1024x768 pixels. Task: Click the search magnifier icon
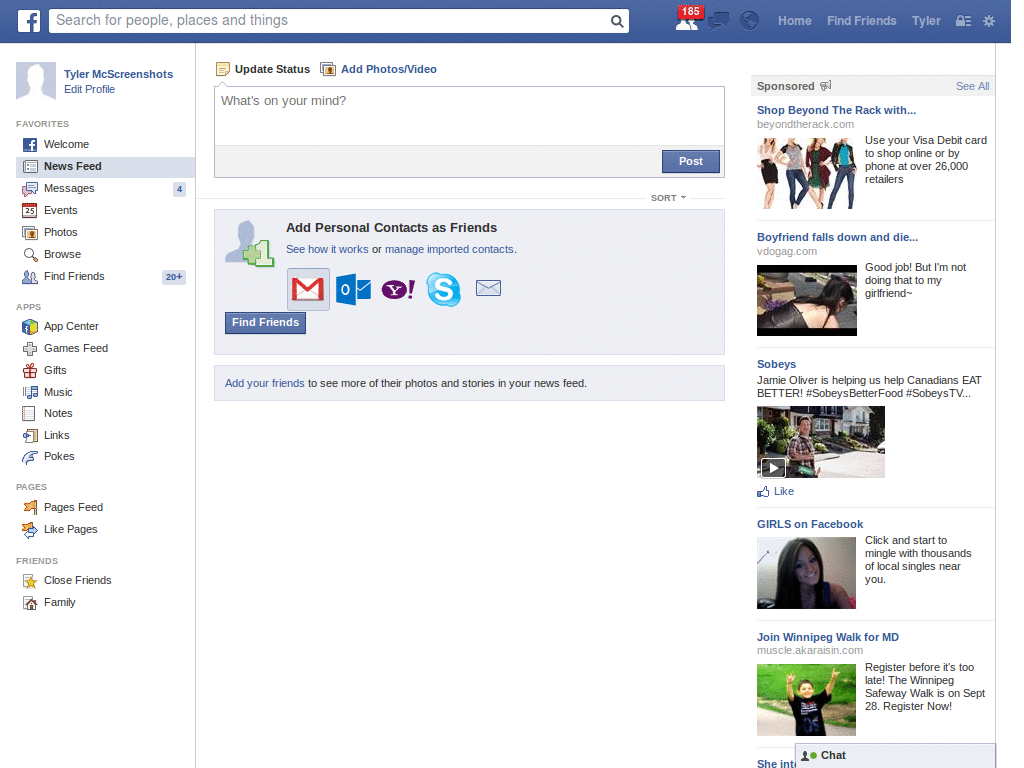[616, 21]
